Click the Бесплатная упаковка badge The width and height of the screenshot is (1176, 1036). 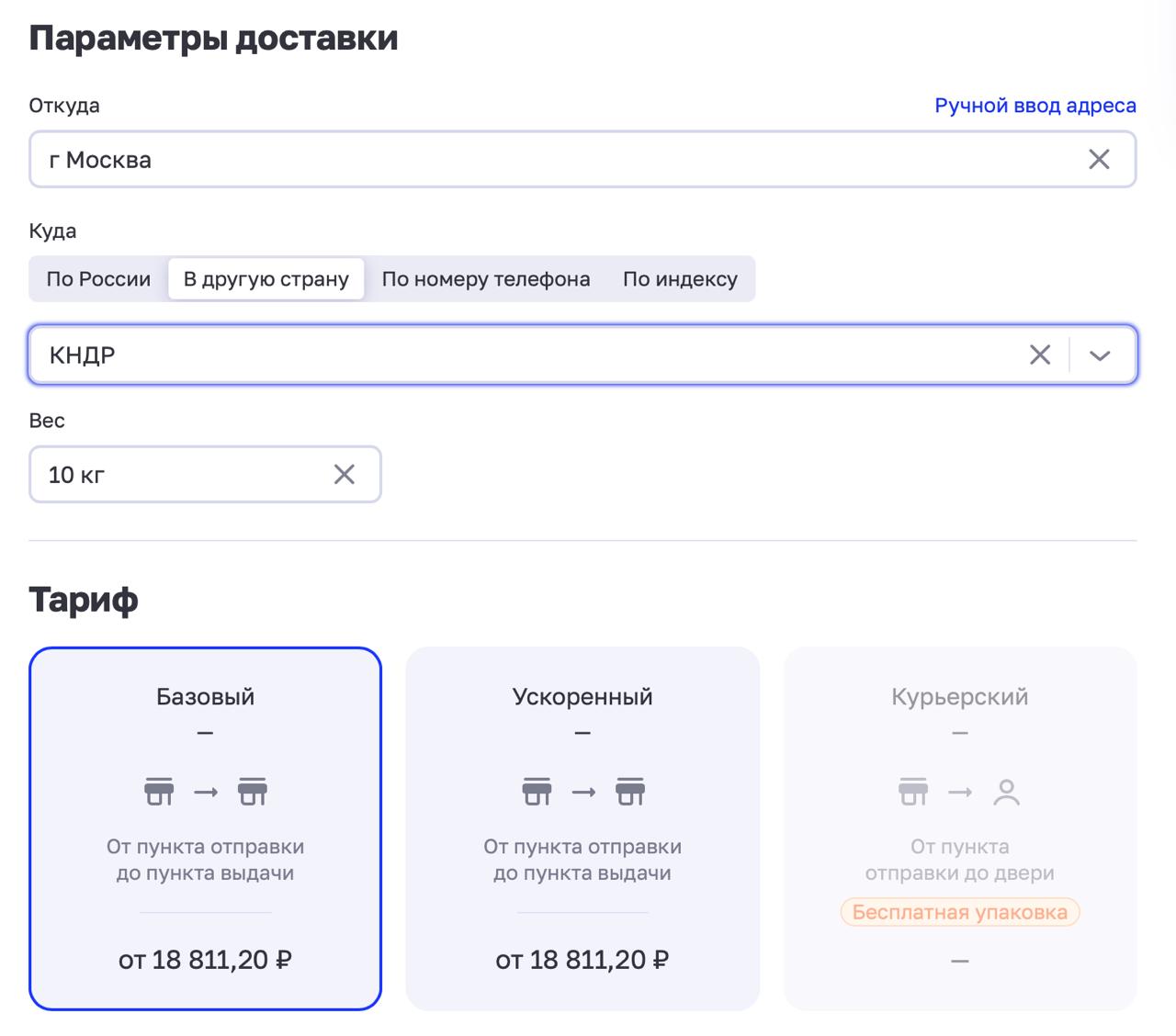(x=959, y=912)
